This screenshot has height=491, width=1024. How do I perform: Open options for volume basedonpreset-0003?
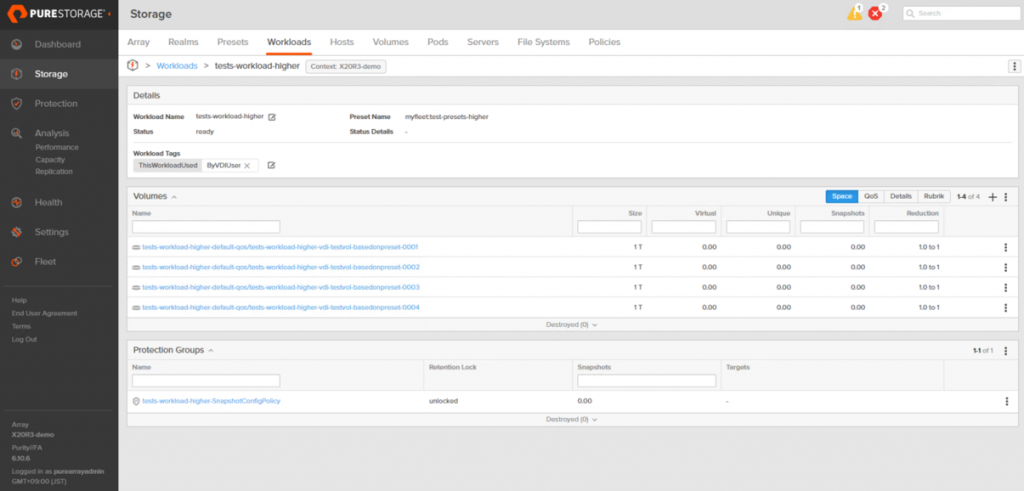pos(1006,287)
